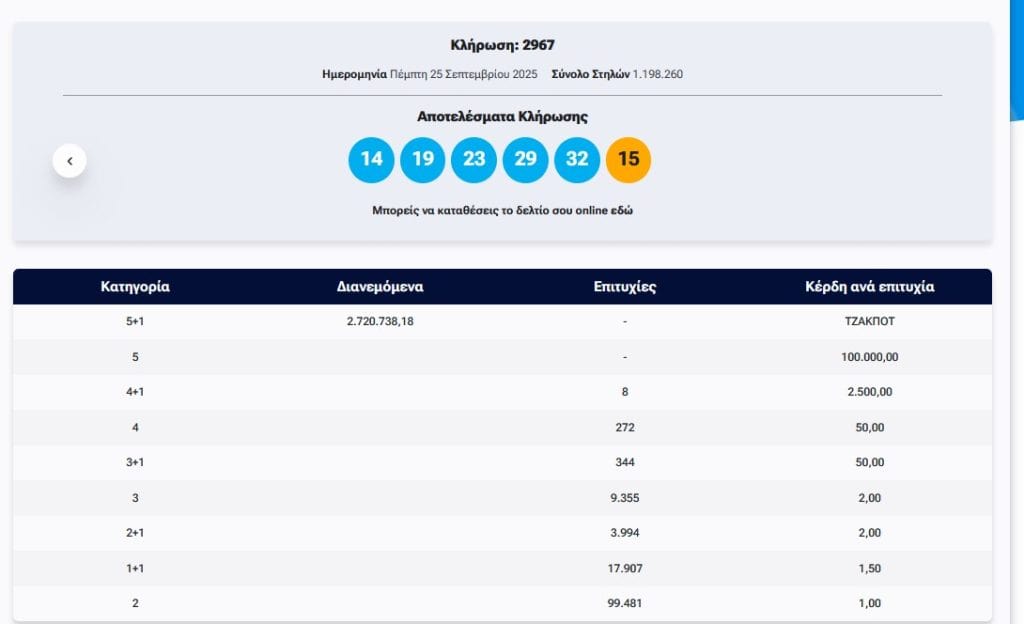The height and width of the screenshot is (624, 1024).
Task: Click the blue ball number 32
Action: pyautogui.click(x=577, y=159)
